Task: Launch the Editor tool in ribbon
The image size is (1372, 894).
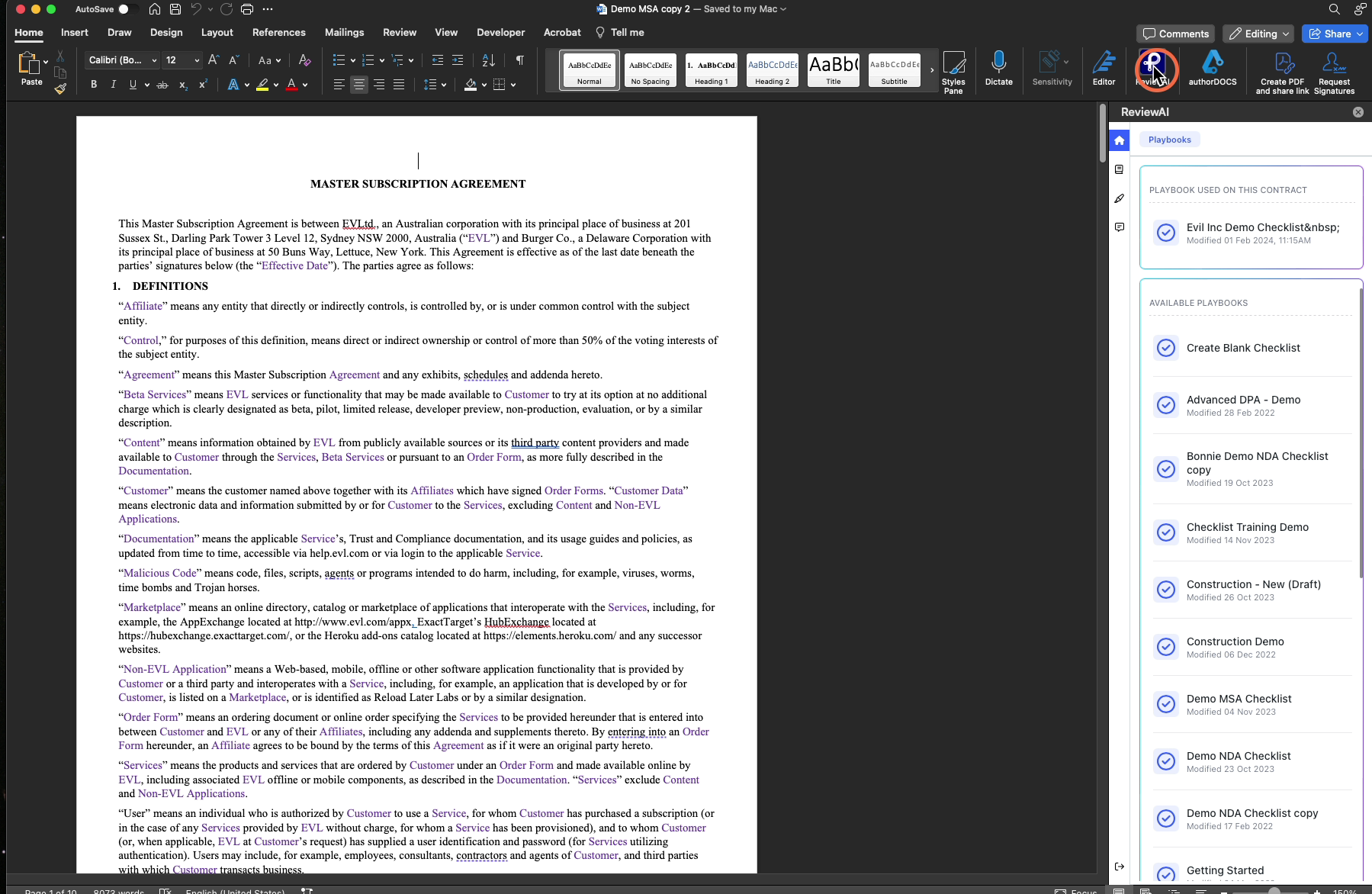Action: coord(1104,69)
